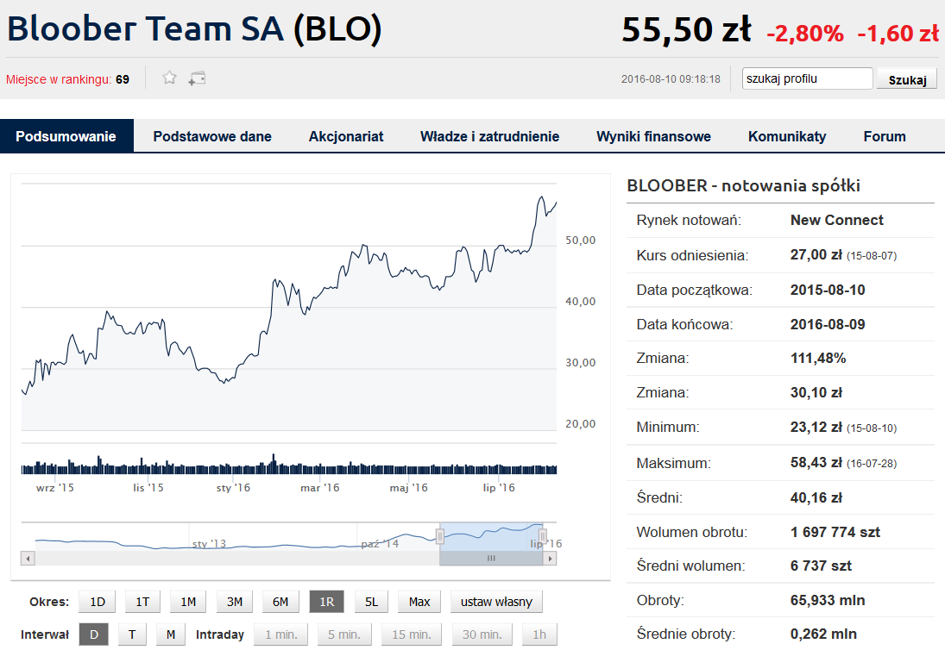Grab the left range handle on navigator
The height and width of the screenshot is (650, 945).
(x=440, y=536)
